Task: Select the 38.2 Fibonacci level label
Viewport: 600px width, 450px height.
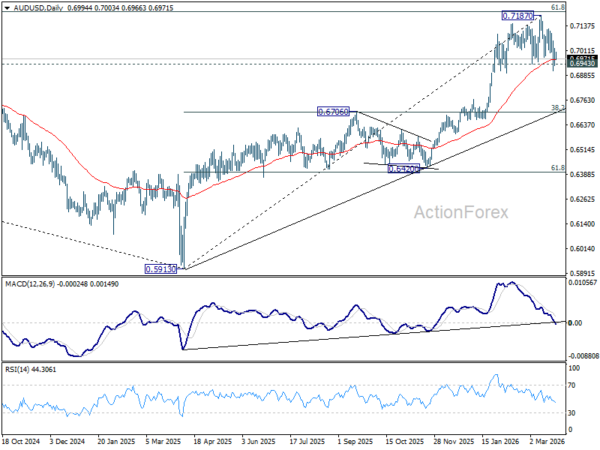Action: pos(558,108)
